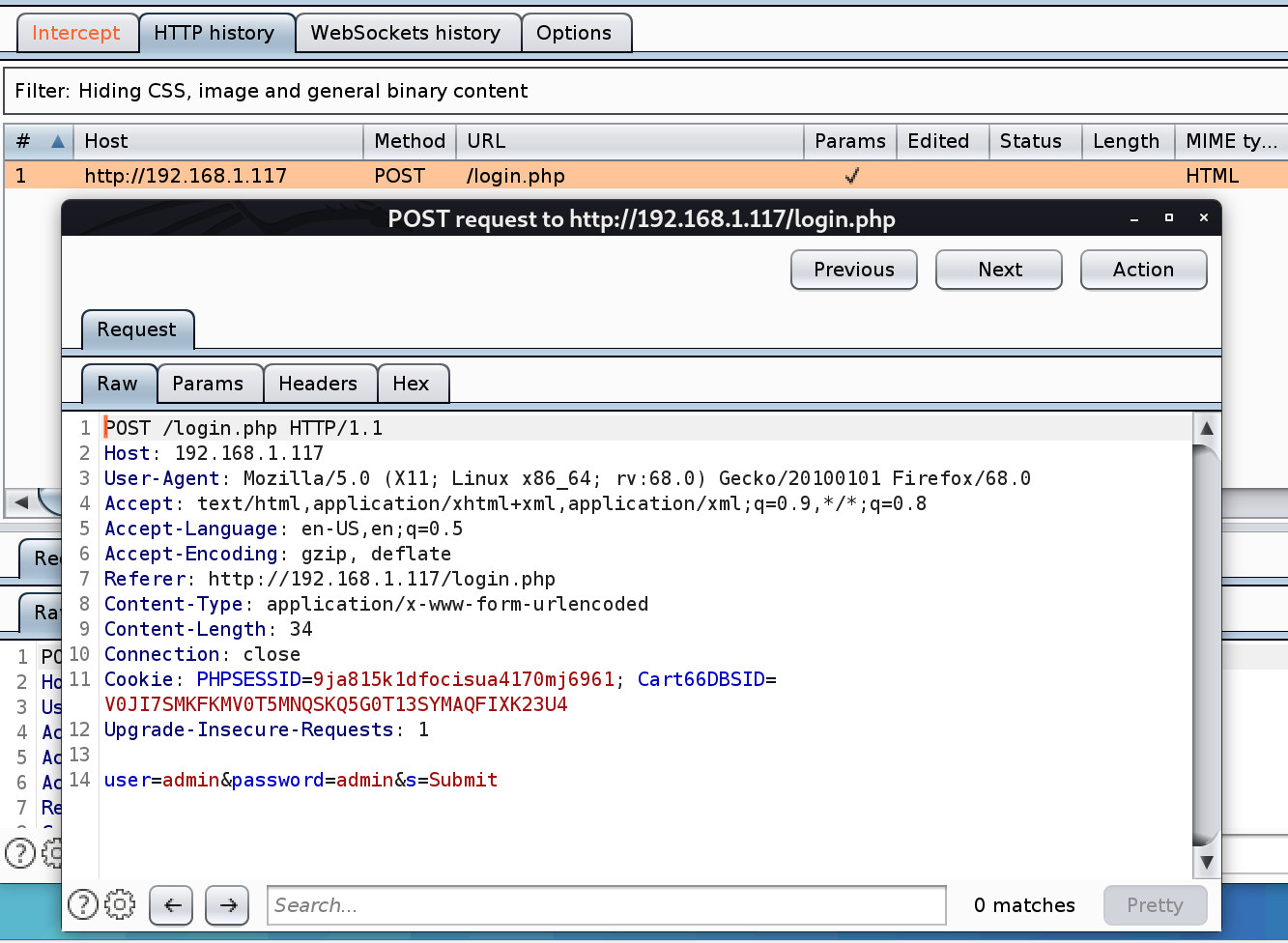Image resolution: width=1288 pixels, height=943 pixels.
Task: Sort history by the Host column
Action: click(217, 141)
